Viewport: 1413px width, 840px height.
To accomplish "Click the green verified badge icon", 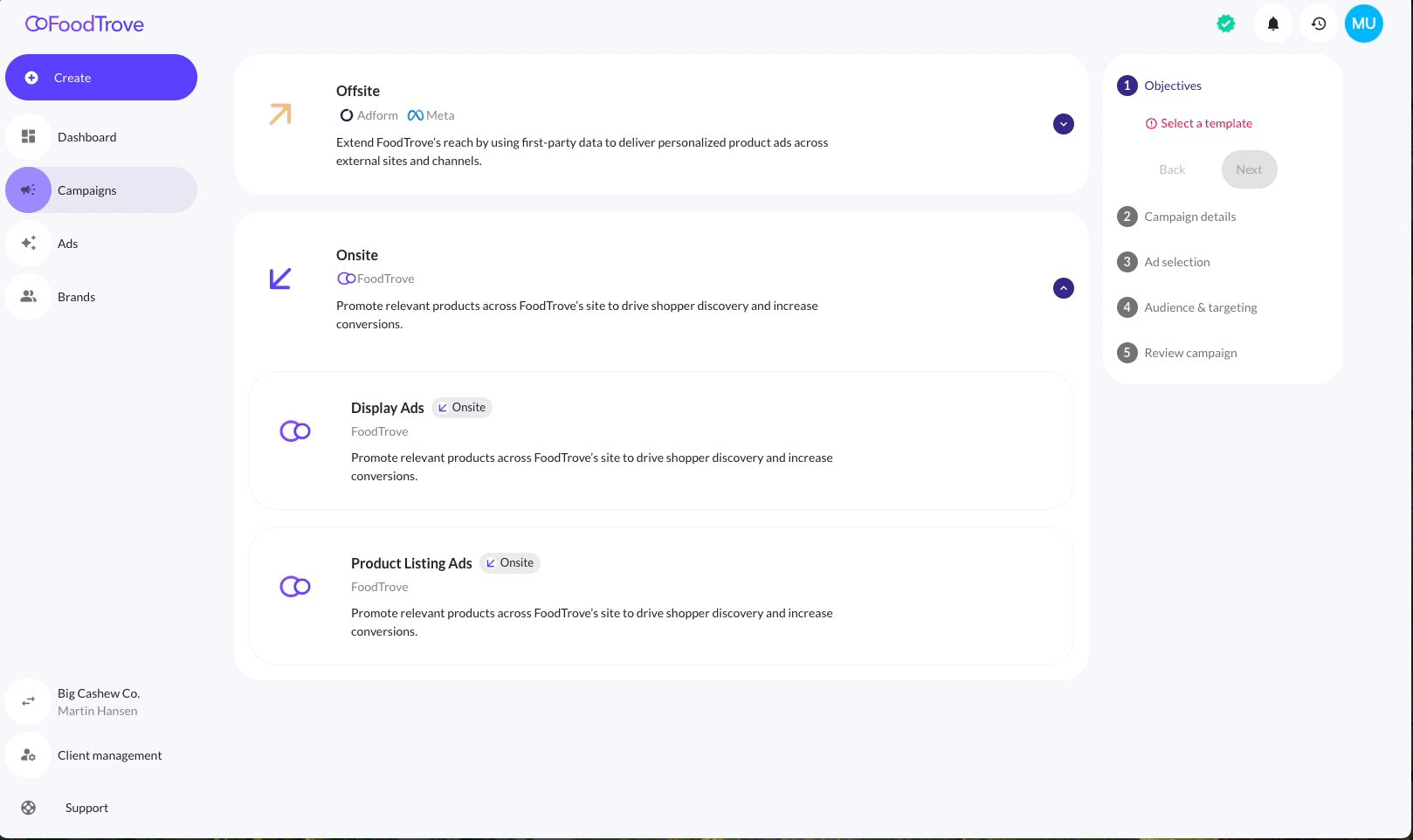I will tap(1226, 24).
